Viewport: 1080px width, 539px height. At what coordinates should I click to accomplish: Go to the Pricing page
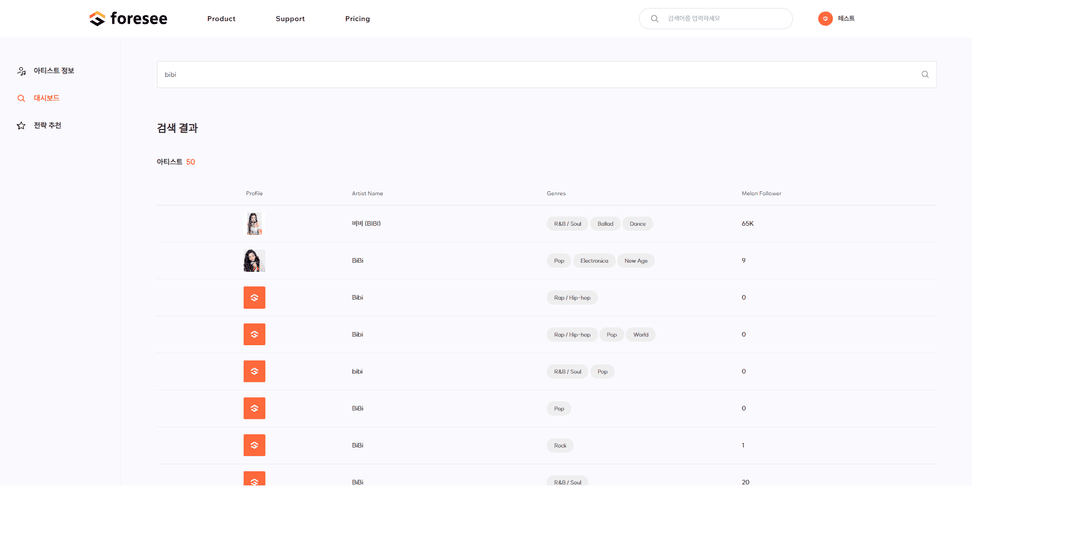point(357,19)
